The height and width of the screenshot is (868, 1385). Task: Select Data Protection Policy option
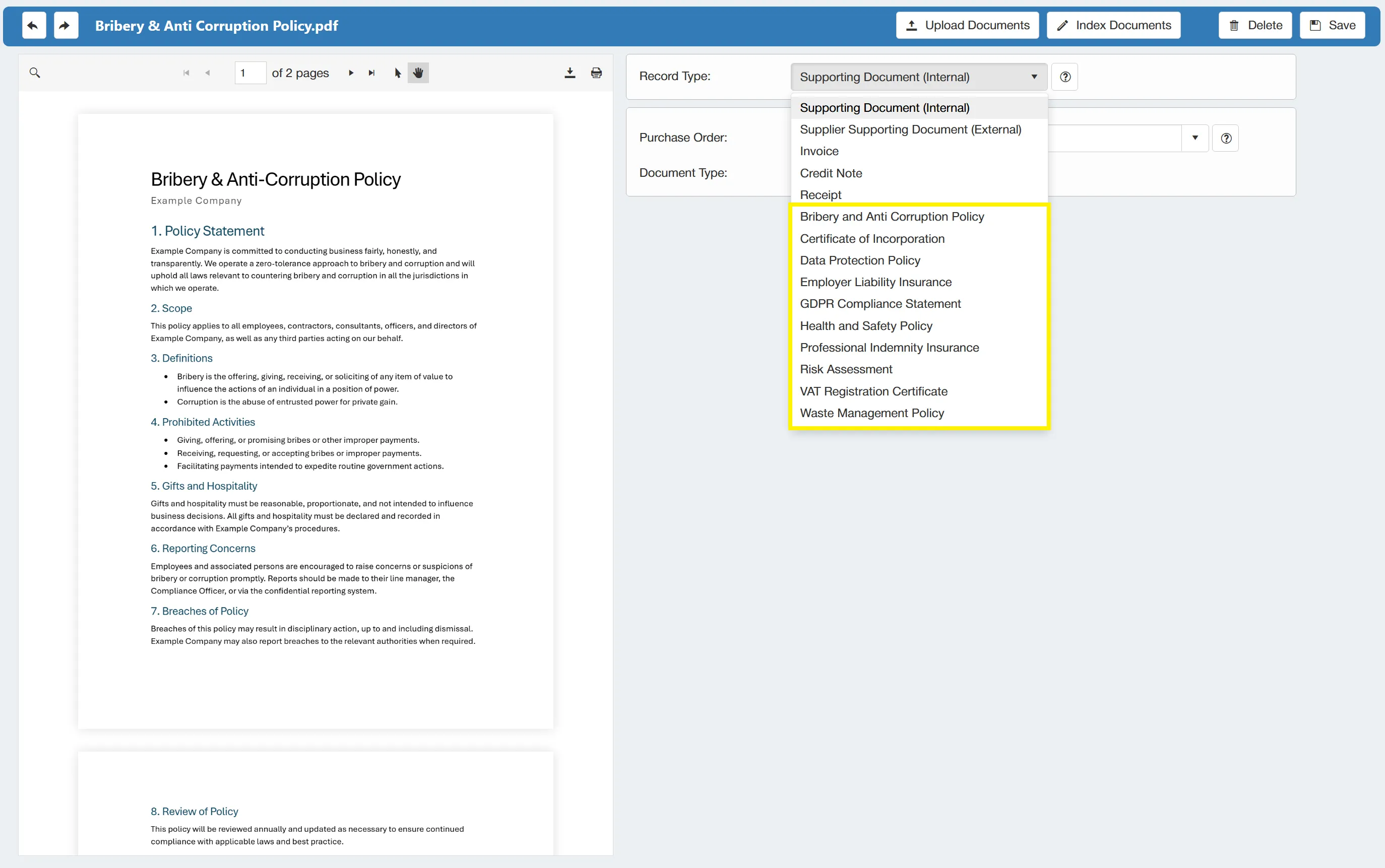coord(919,260)
